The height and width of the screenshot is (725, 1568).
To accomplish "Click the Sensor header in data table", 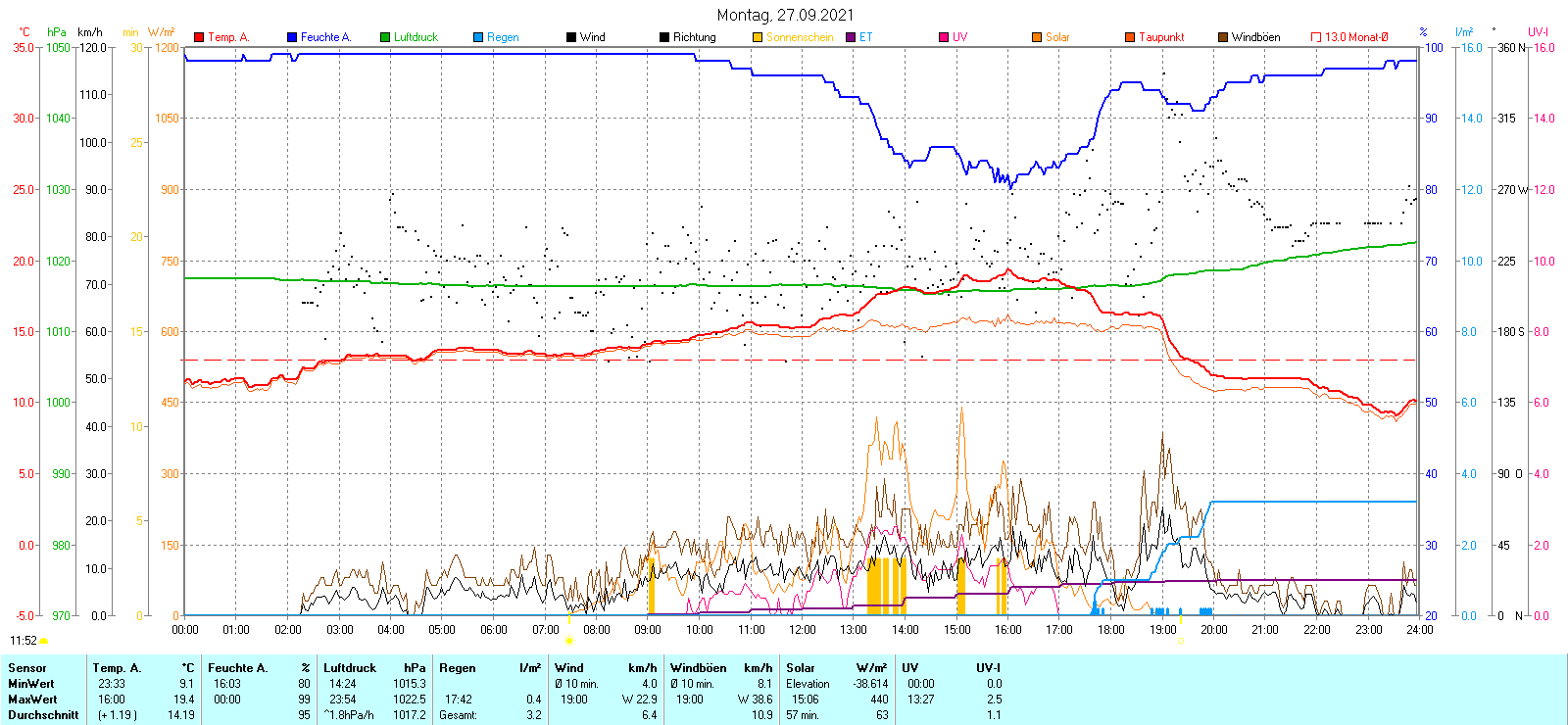I will pyautogui.click(x=27, y=668).
